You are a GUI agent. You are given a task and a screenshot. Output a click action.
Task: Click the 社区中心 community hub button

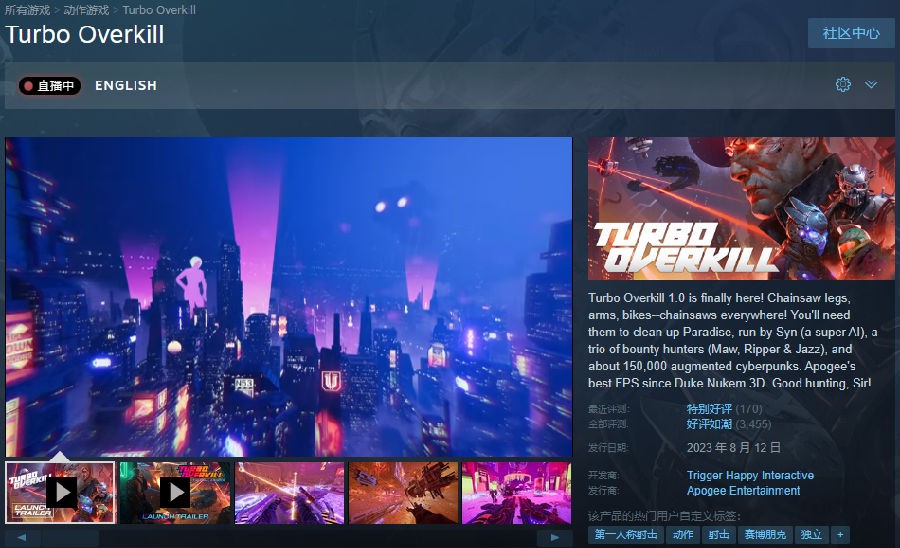pos(851,33)
